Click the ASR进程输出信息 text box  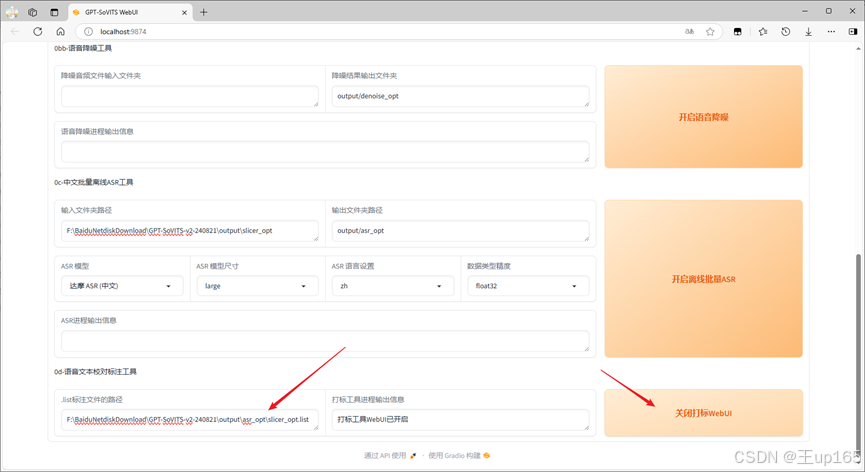(x=325, y=341)
